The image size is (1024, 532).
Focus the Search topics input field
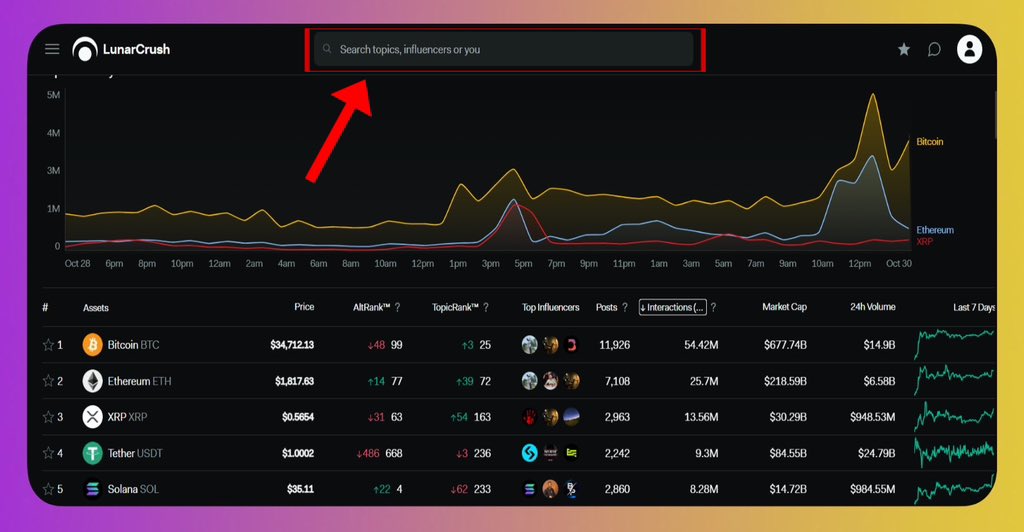point(504,49)
